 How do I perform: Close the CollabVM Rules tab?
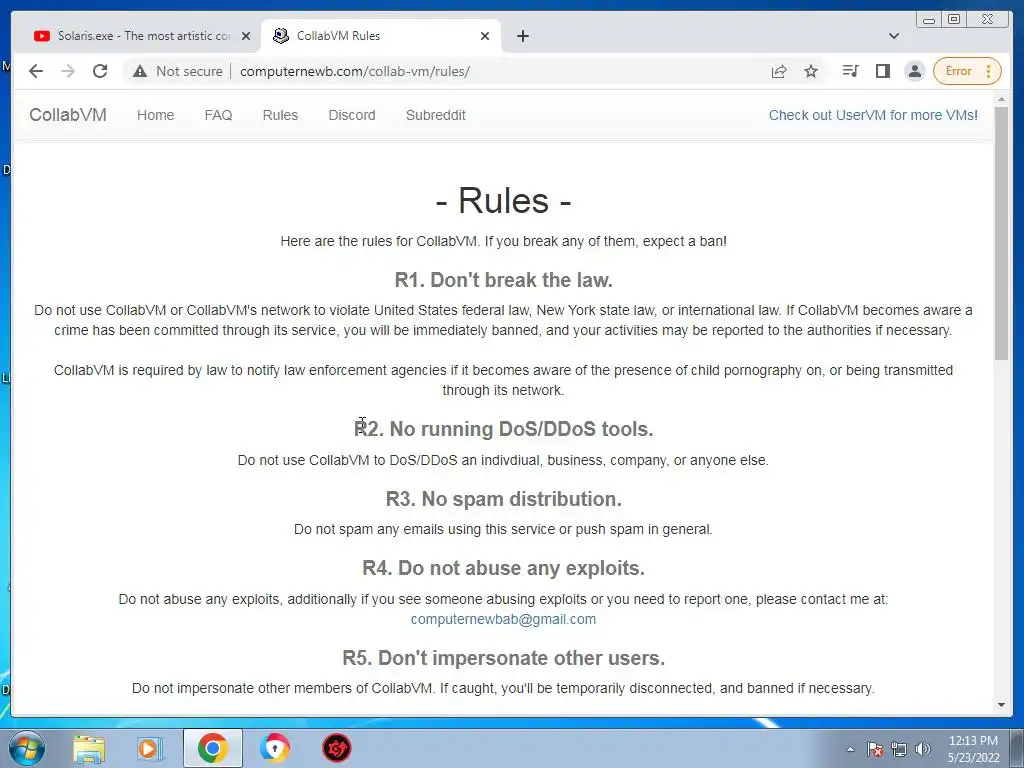click(485, 36)
